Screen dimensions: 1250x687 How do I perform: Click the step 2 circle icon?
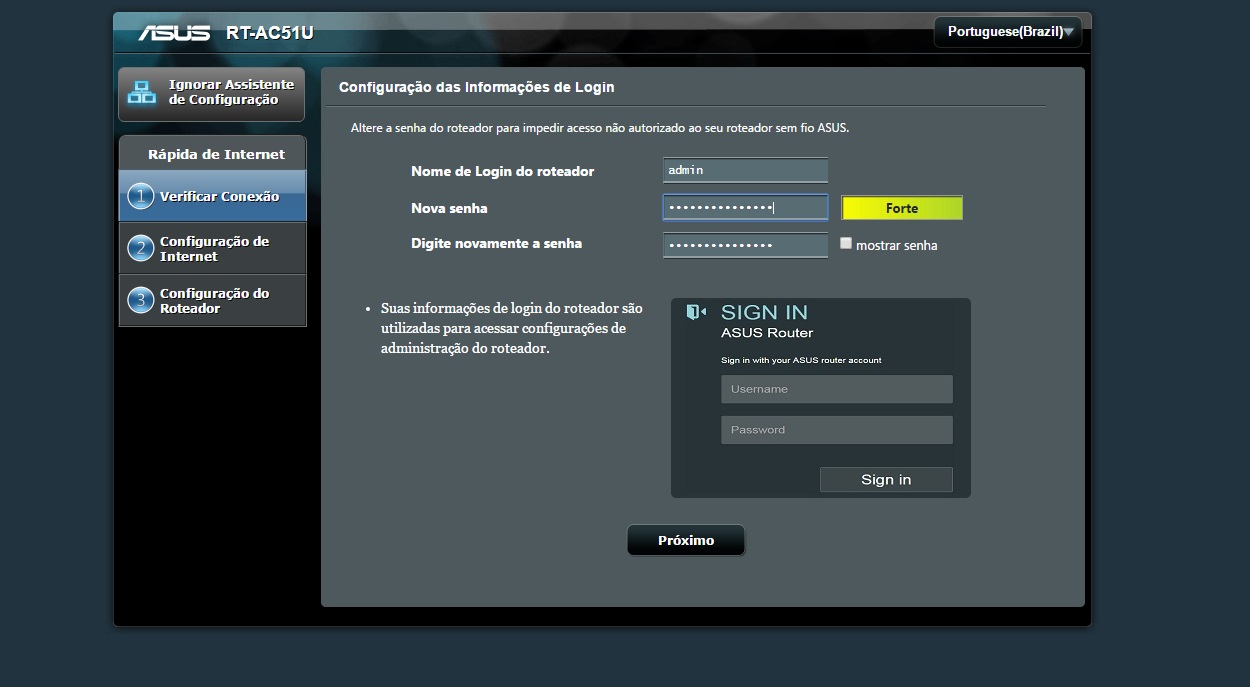click(x=140, y=248)
